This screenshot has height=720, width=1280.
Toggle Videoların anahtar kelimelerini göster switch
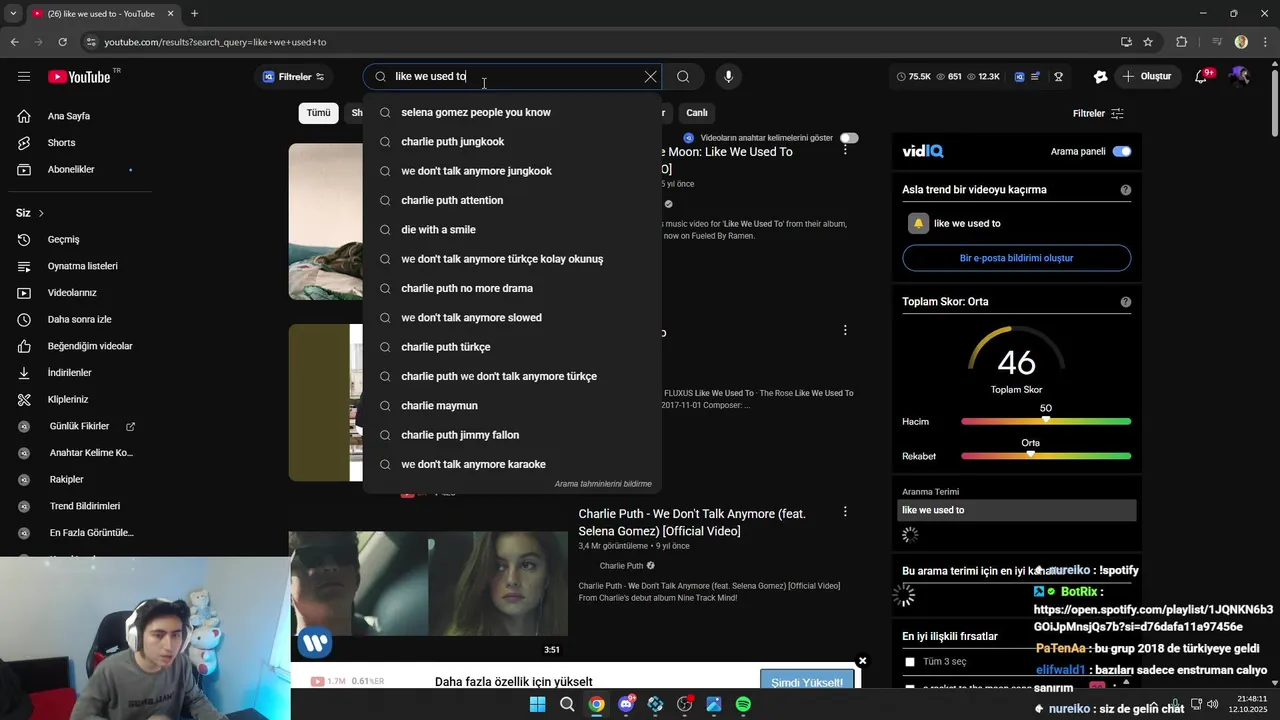[849, 138]
